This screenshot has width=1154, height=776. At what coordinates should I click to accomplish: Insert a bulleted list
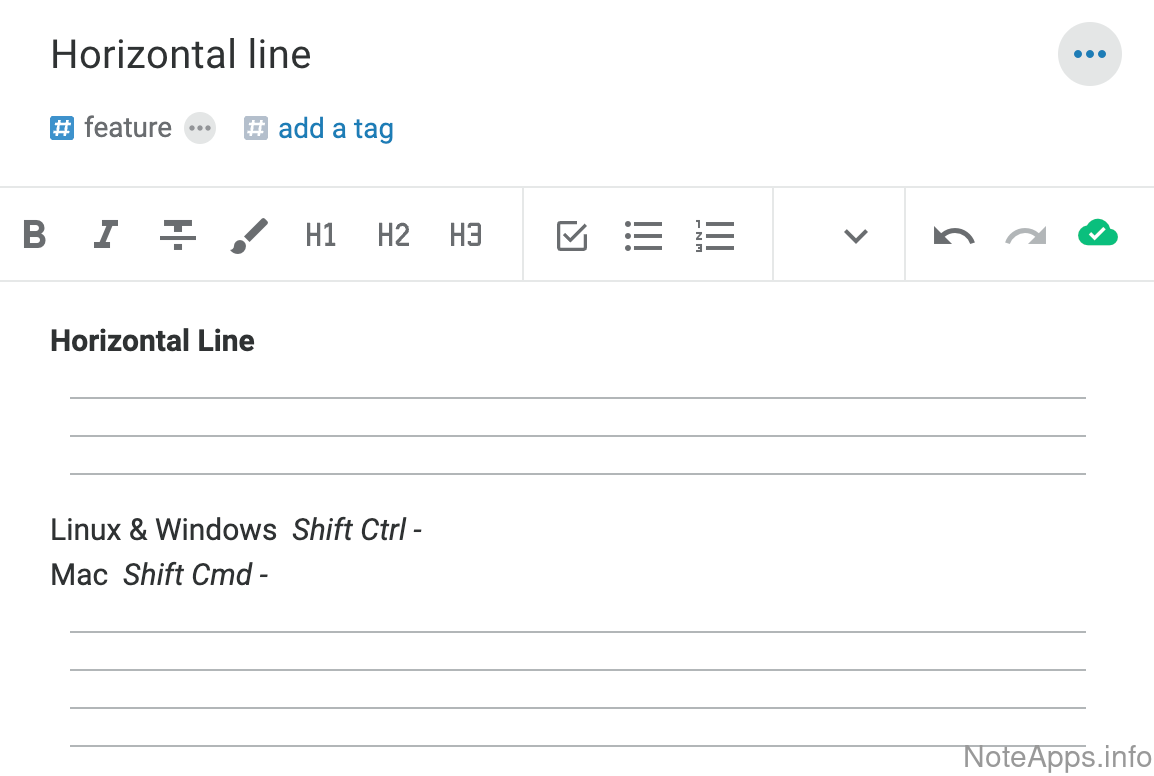(643, 235)
